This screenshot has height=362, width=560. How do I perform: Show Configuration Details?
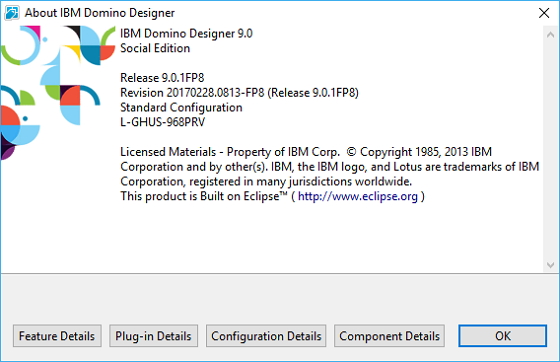point(266,336)
